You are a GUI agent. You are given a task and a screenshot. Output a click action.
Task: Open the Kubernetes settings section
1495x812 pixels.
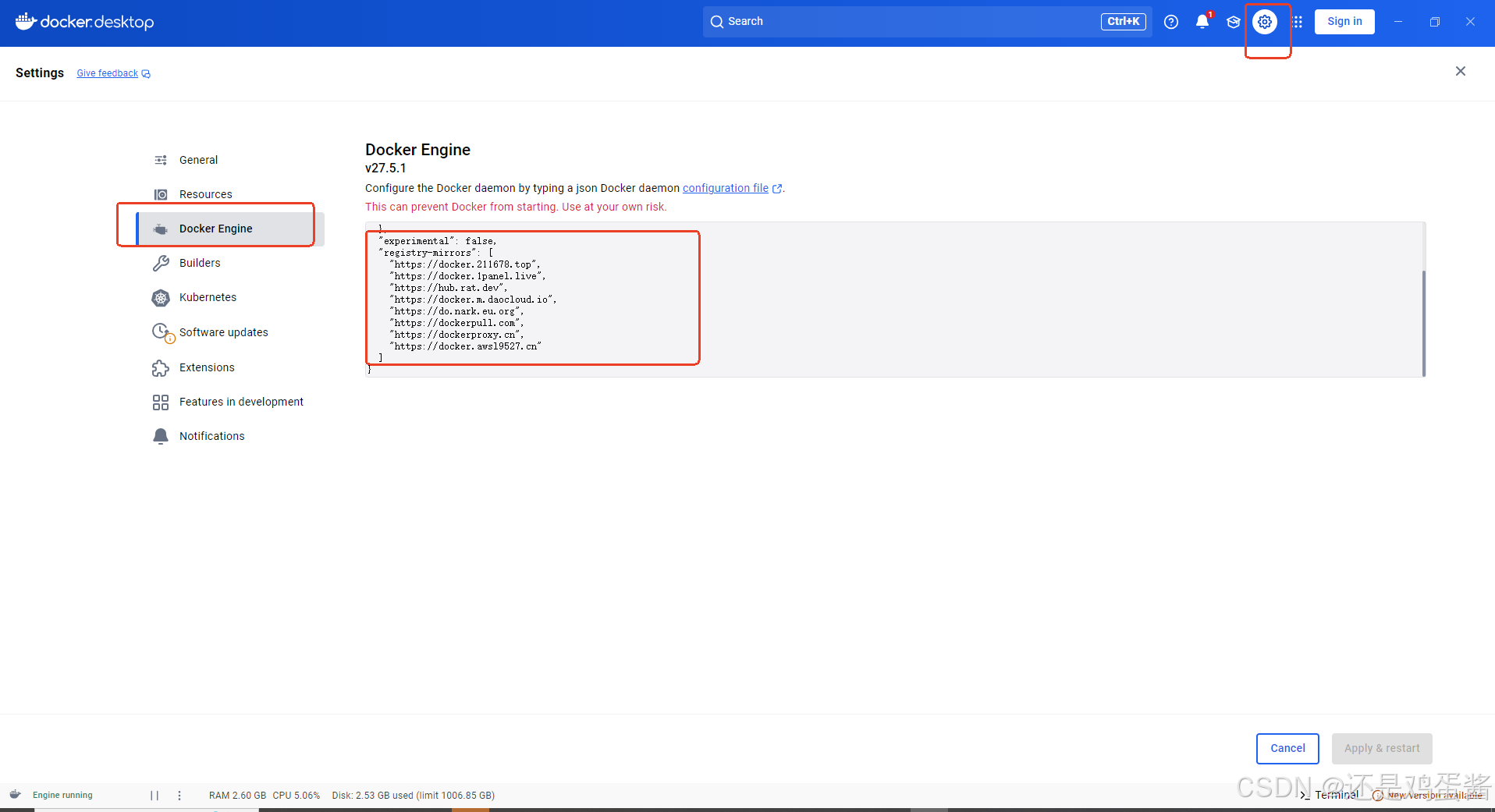(208, 297)
